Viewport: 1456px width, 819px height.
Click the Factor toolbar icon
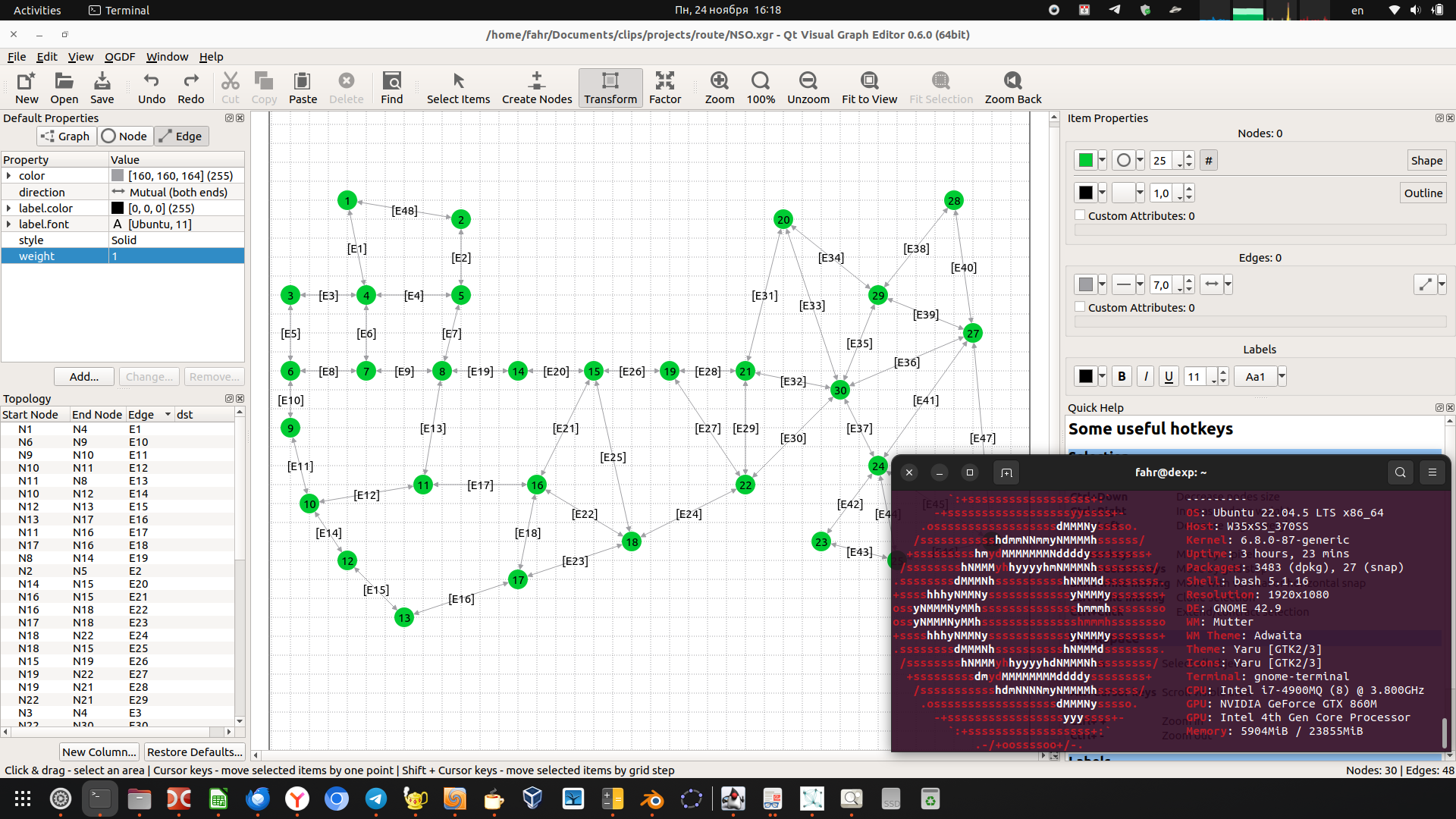pyautogui.click(x=664, y=81)
